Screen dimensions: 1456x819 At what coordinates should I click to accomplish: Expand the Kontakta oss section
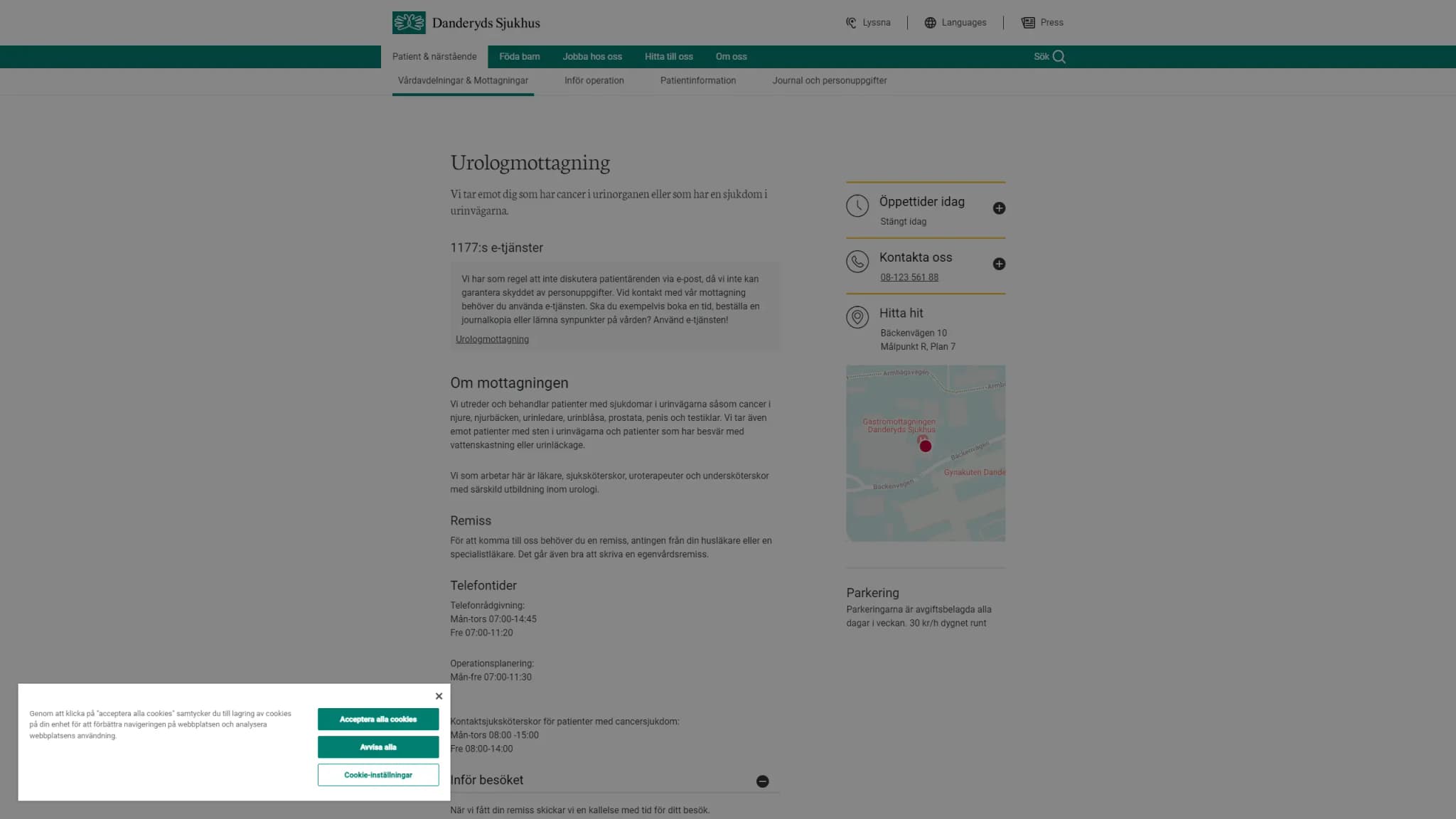(x=999, y=264)
